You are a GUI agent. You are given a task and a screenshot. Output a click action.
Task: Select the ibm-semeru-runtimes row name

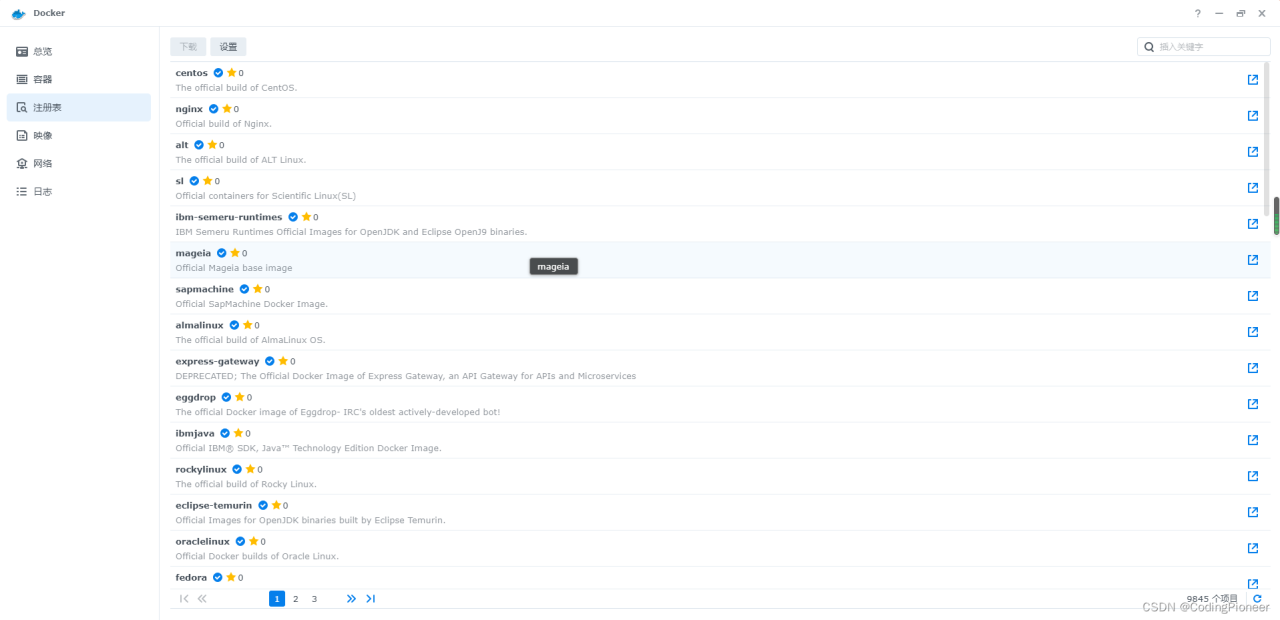[x=229, y=217]
